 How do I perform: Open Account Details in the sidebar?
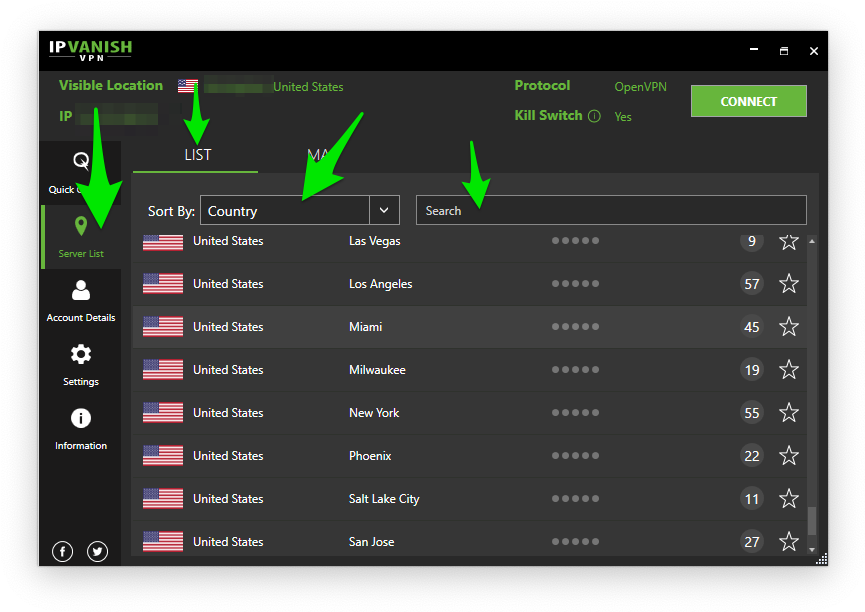pos(81,301)
